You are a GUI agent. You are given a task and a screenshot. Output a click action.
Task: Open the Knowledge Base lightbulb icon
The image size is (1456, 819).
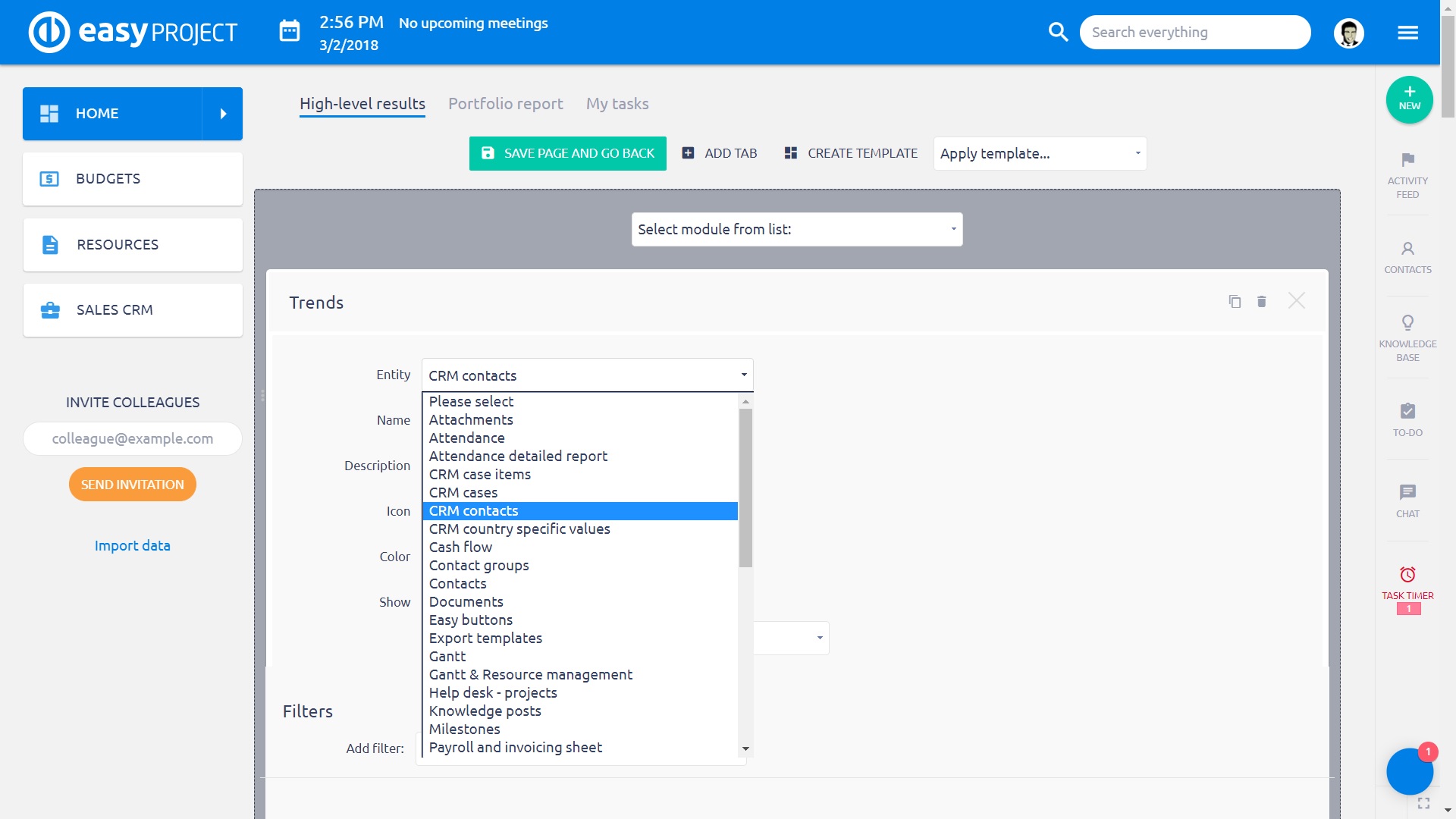point(1407,323)
